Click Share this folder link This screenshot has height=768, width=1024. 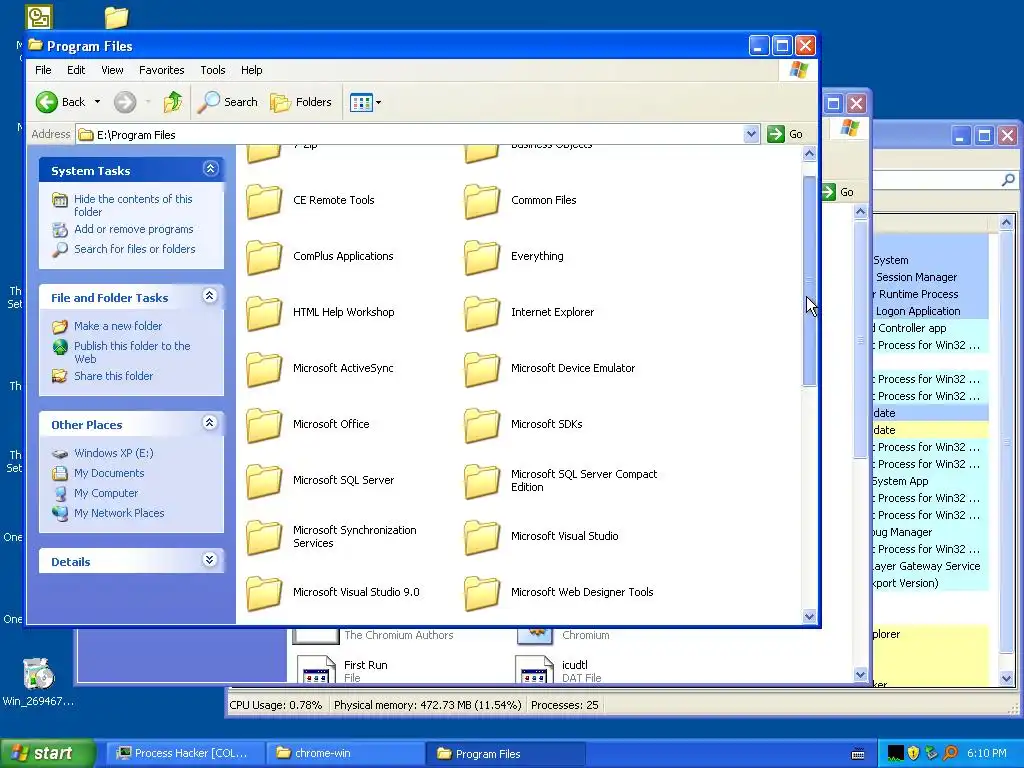click(113, 376)
